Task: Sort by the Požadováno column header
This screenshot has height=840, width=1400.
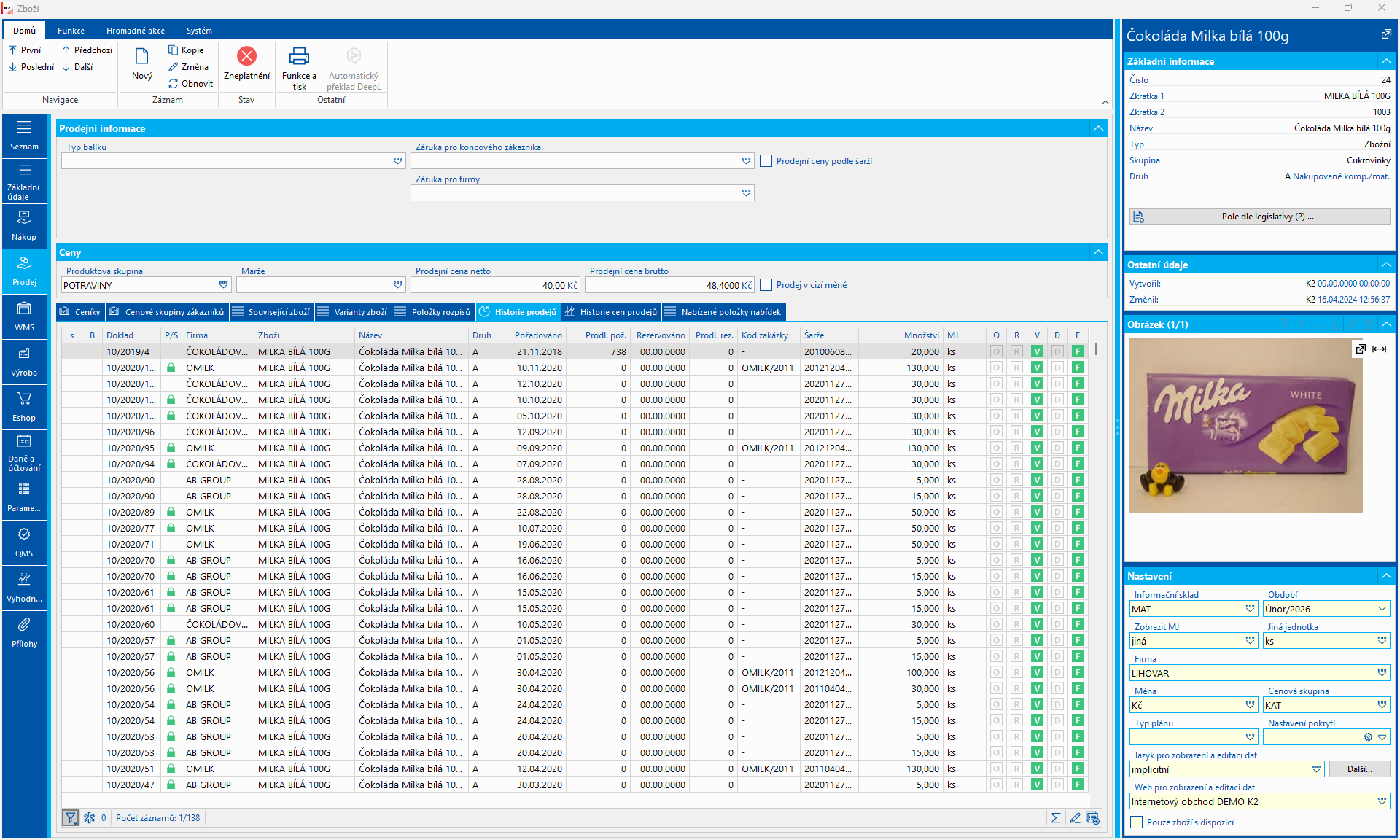Action: pyautogui.click(x=538, y=335)
